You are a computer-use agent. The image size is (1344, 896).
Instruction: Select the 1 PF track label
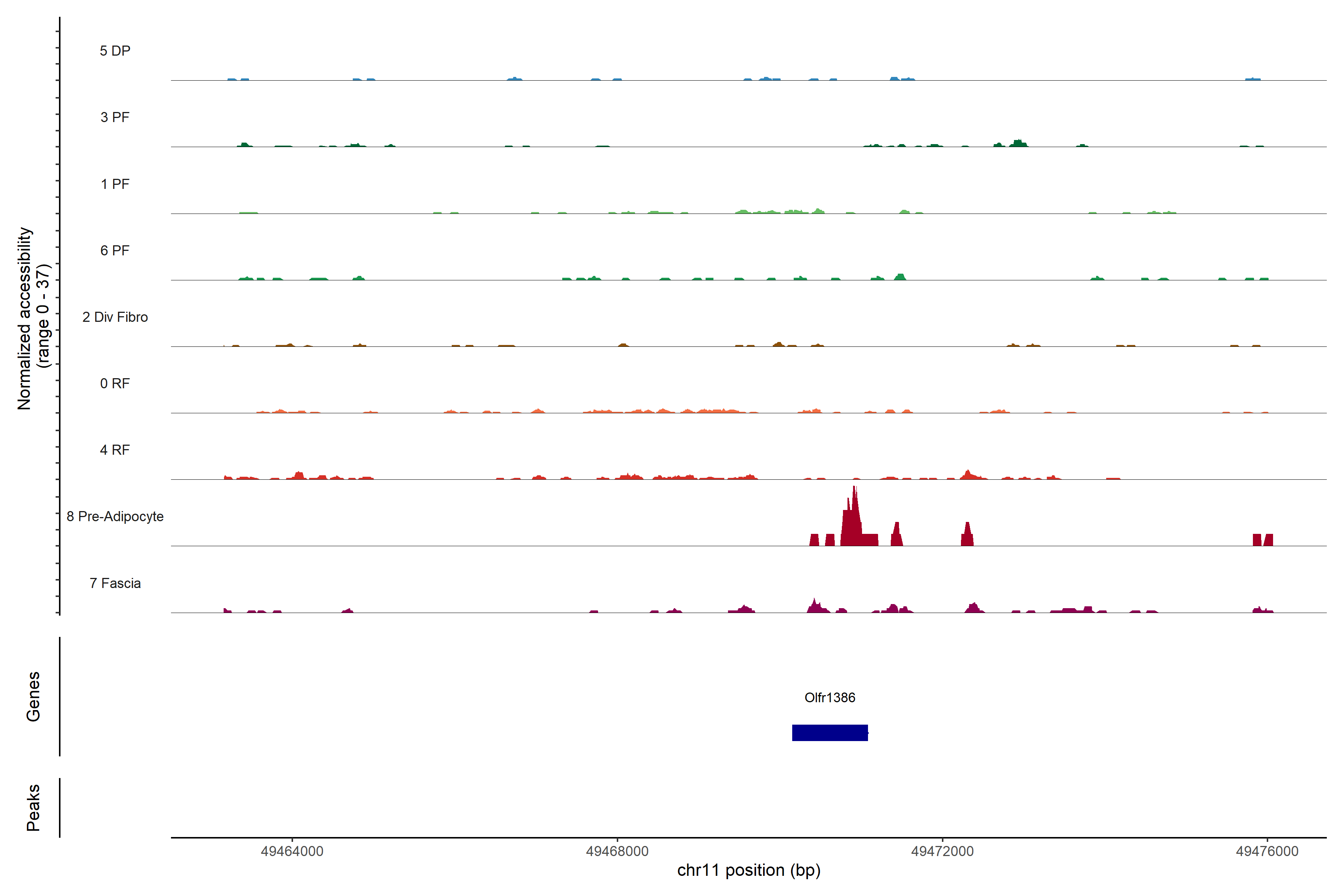(115, 184)
